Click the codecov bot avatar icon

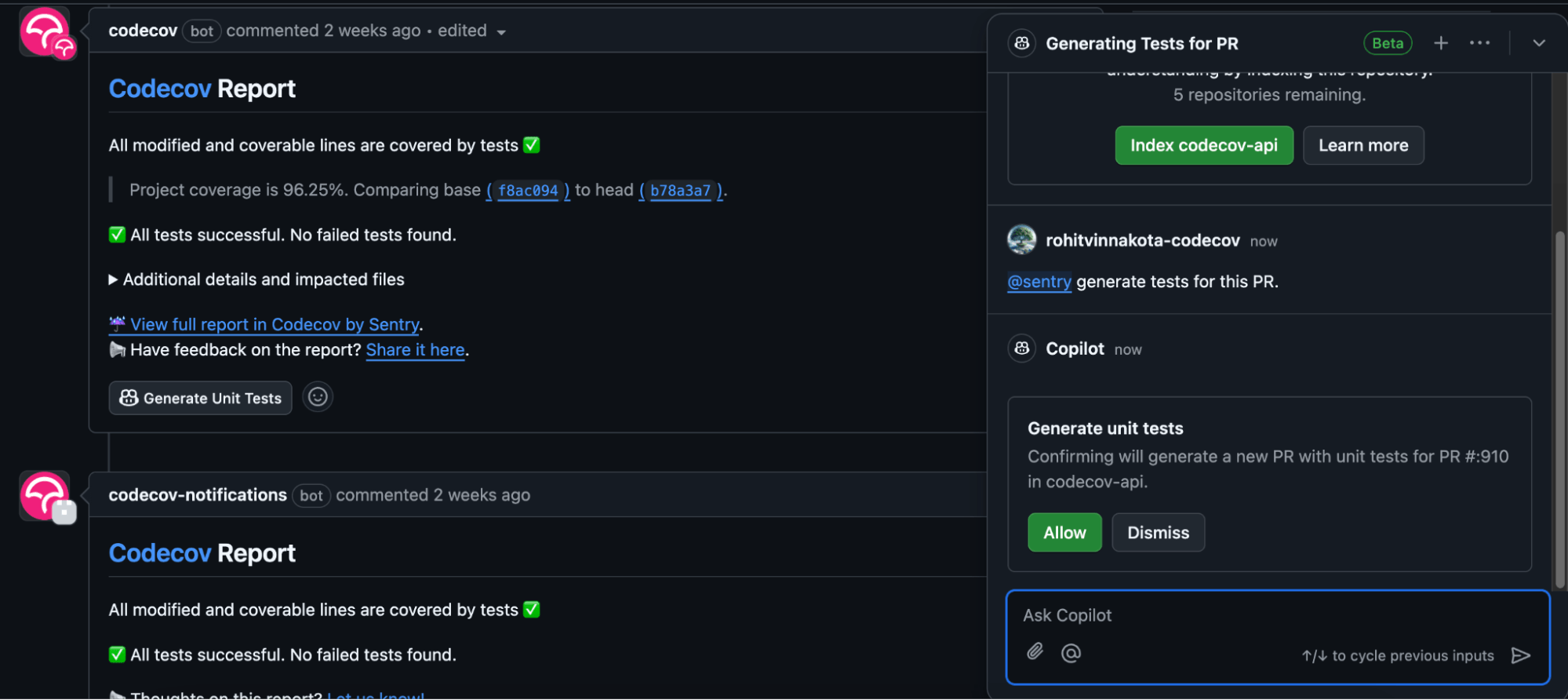pos(45,31)
